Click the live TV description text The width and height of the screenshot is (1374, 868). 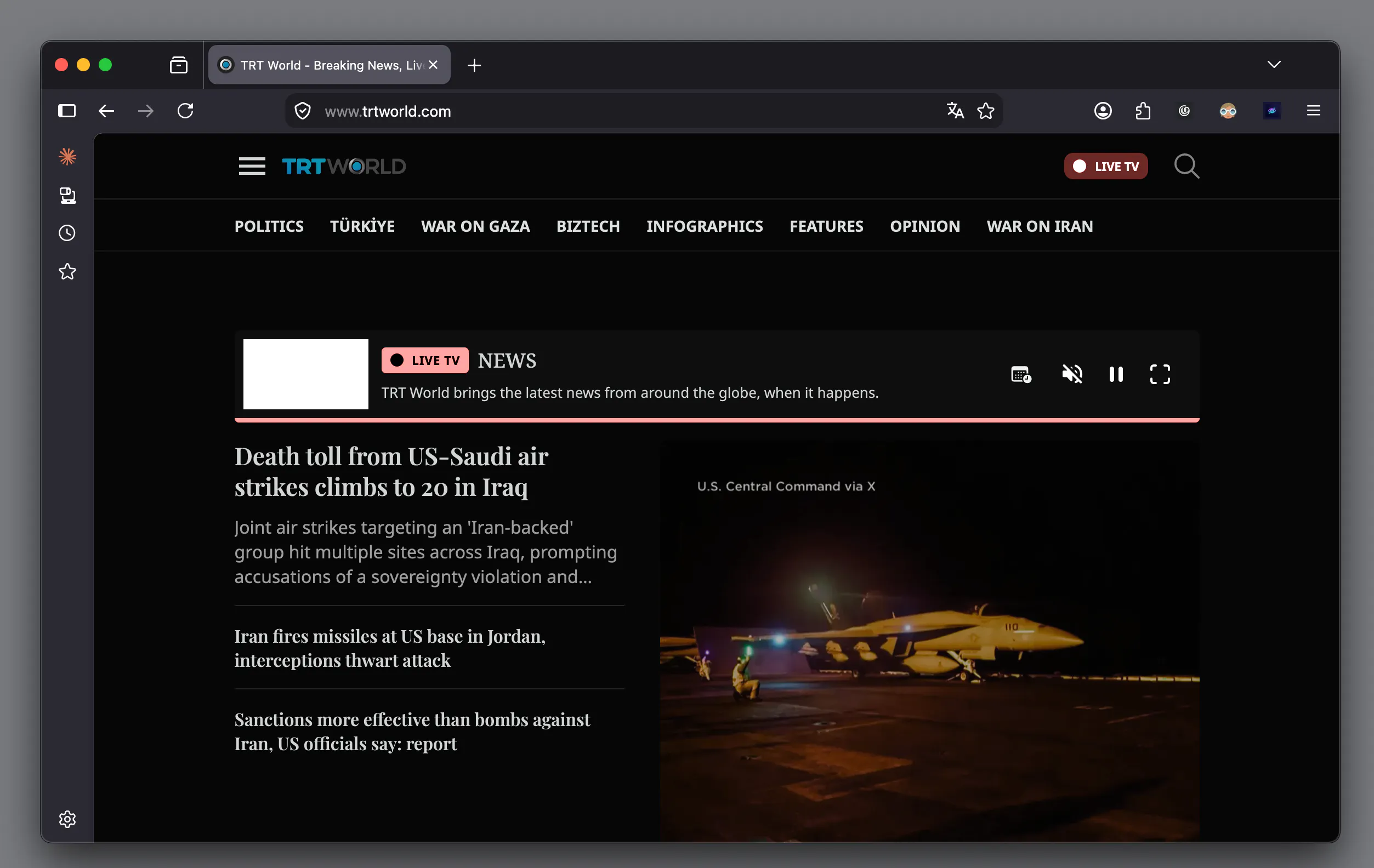pyautogui.click(x=630, y=393)
